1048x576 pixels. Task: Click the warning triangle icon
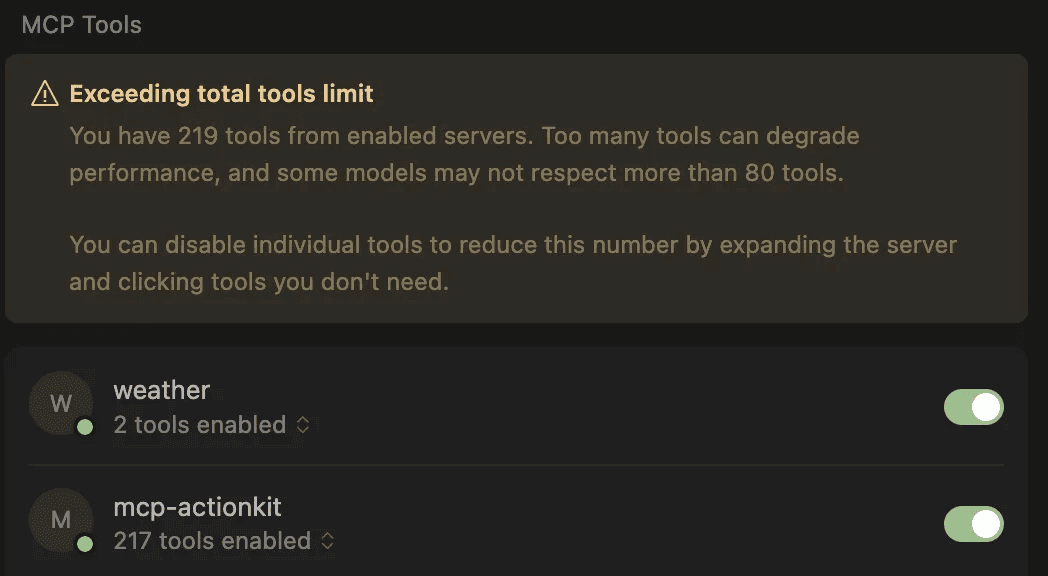coord(45,94)
